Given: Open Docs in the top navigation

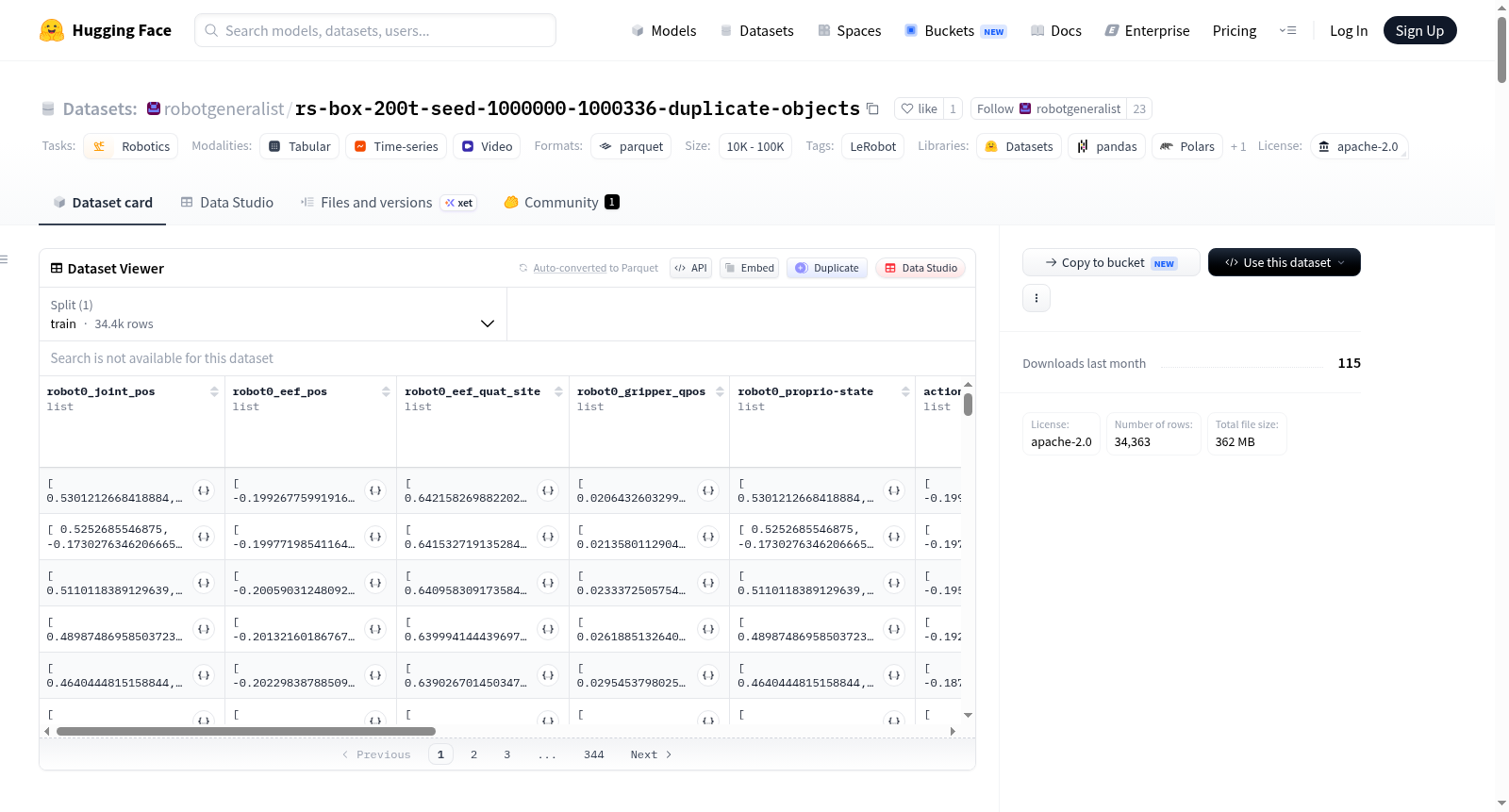Looking at the screenshot, I should (x=1056, y=30).
